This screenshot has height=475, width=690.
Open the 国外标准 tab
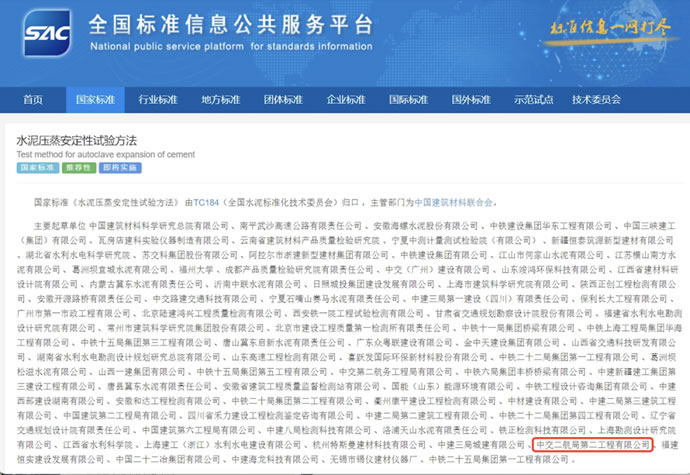pyautogui.click(x=471, y=100)
